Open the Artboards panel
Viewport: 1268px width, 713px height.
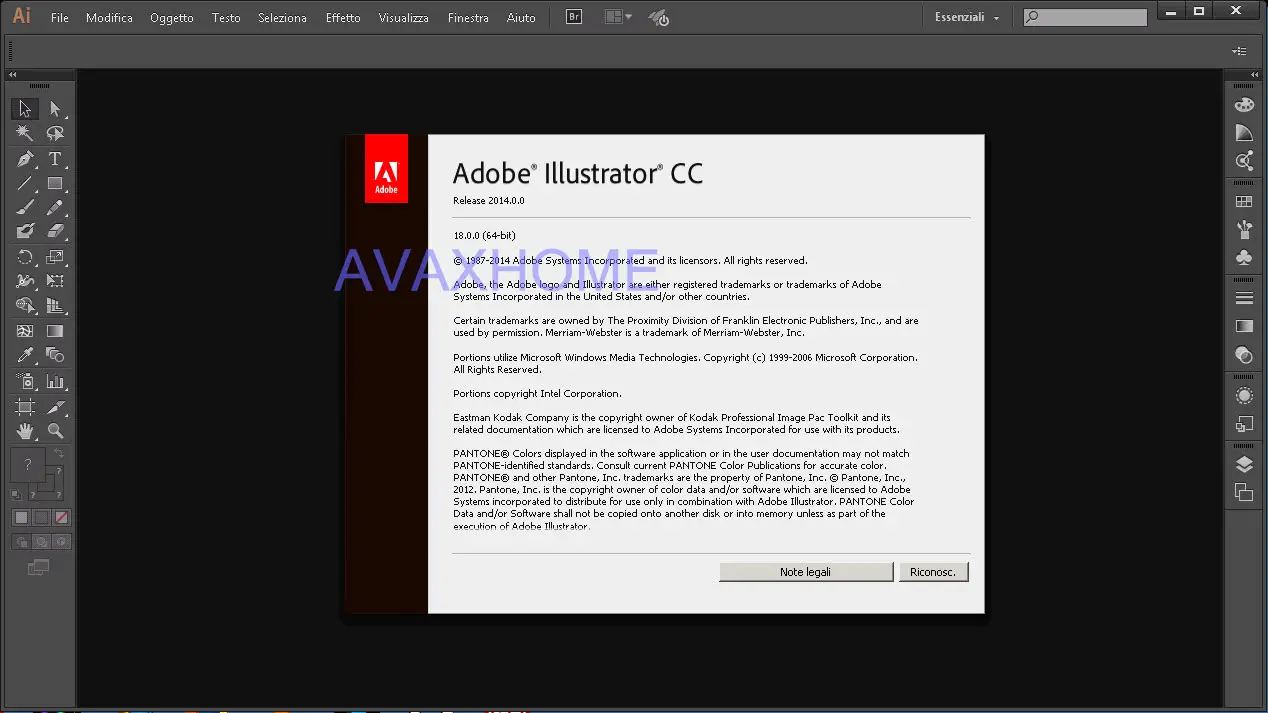(1244, 492)
